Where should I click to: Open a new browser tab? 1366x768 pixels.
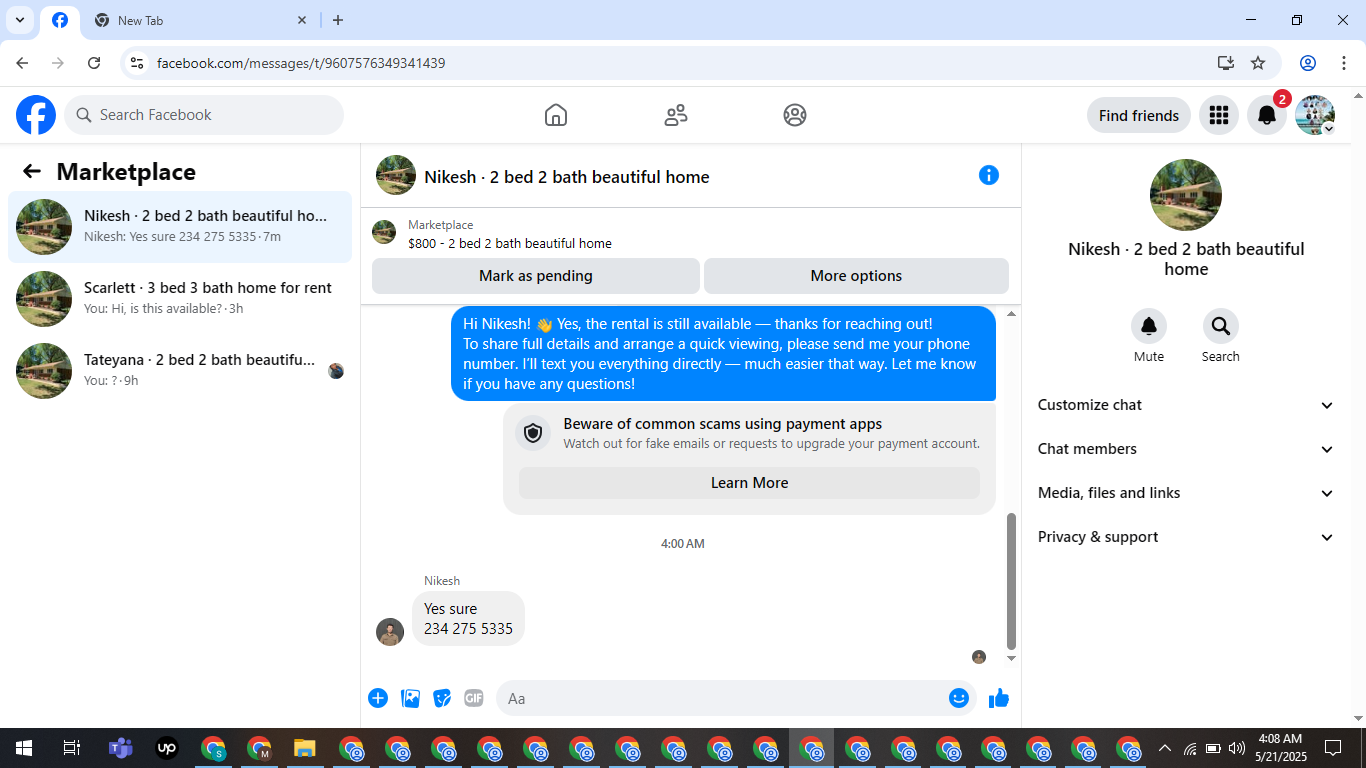tap(338, 20)
